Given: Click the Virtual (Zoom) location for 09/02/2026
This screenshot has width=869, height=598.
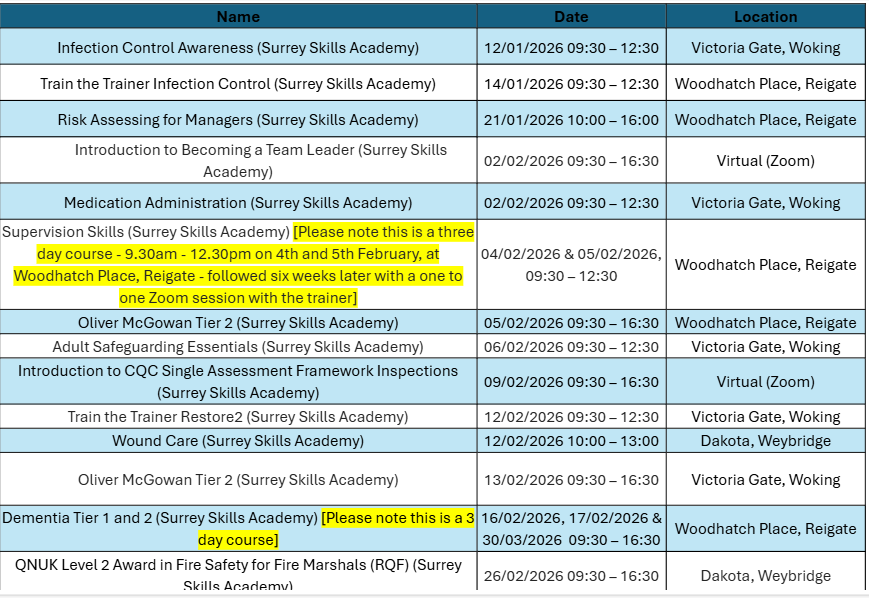Looking at the screenshot, I should click(x=765, y=381).
